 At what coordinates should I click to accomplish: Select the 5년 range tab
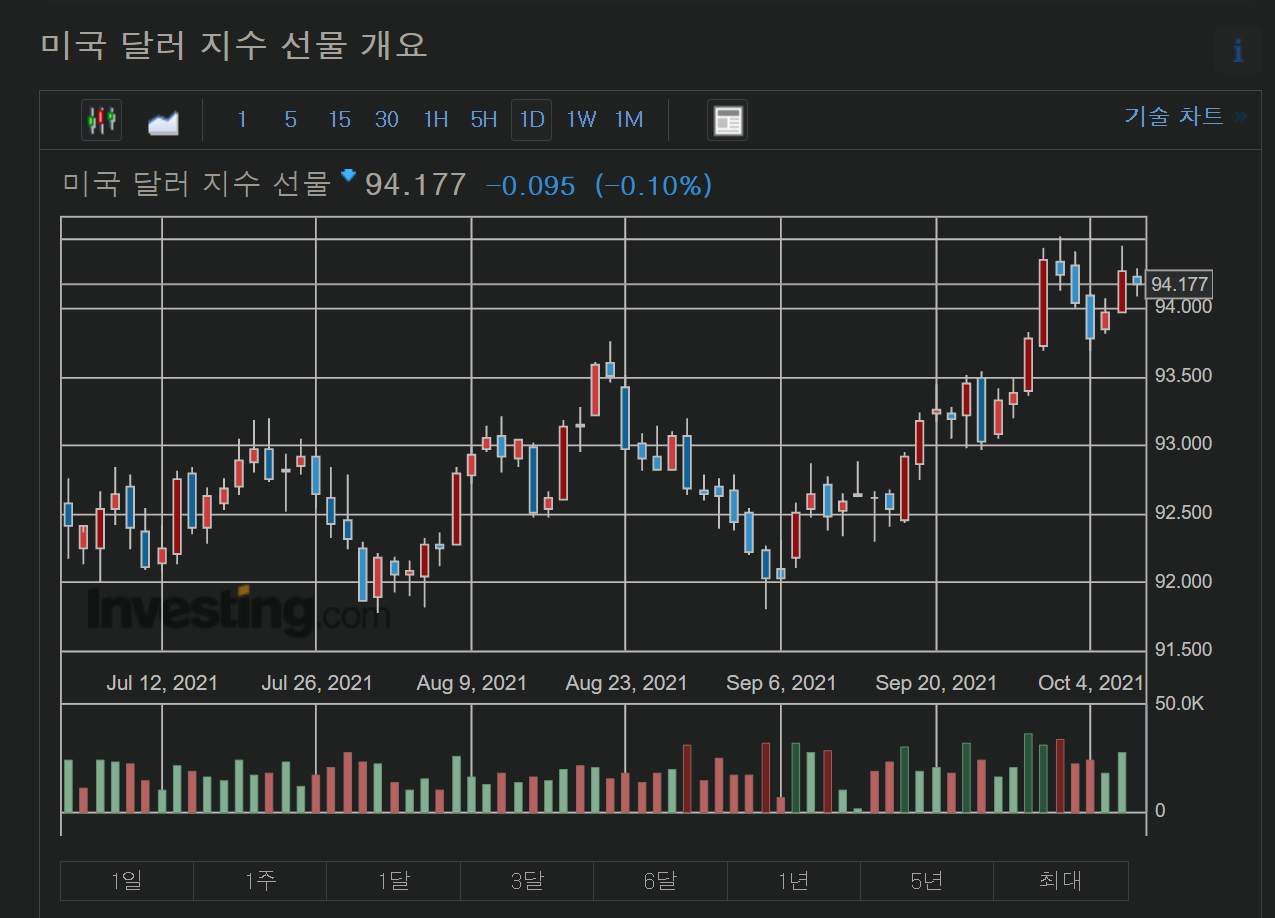[927, 881]
